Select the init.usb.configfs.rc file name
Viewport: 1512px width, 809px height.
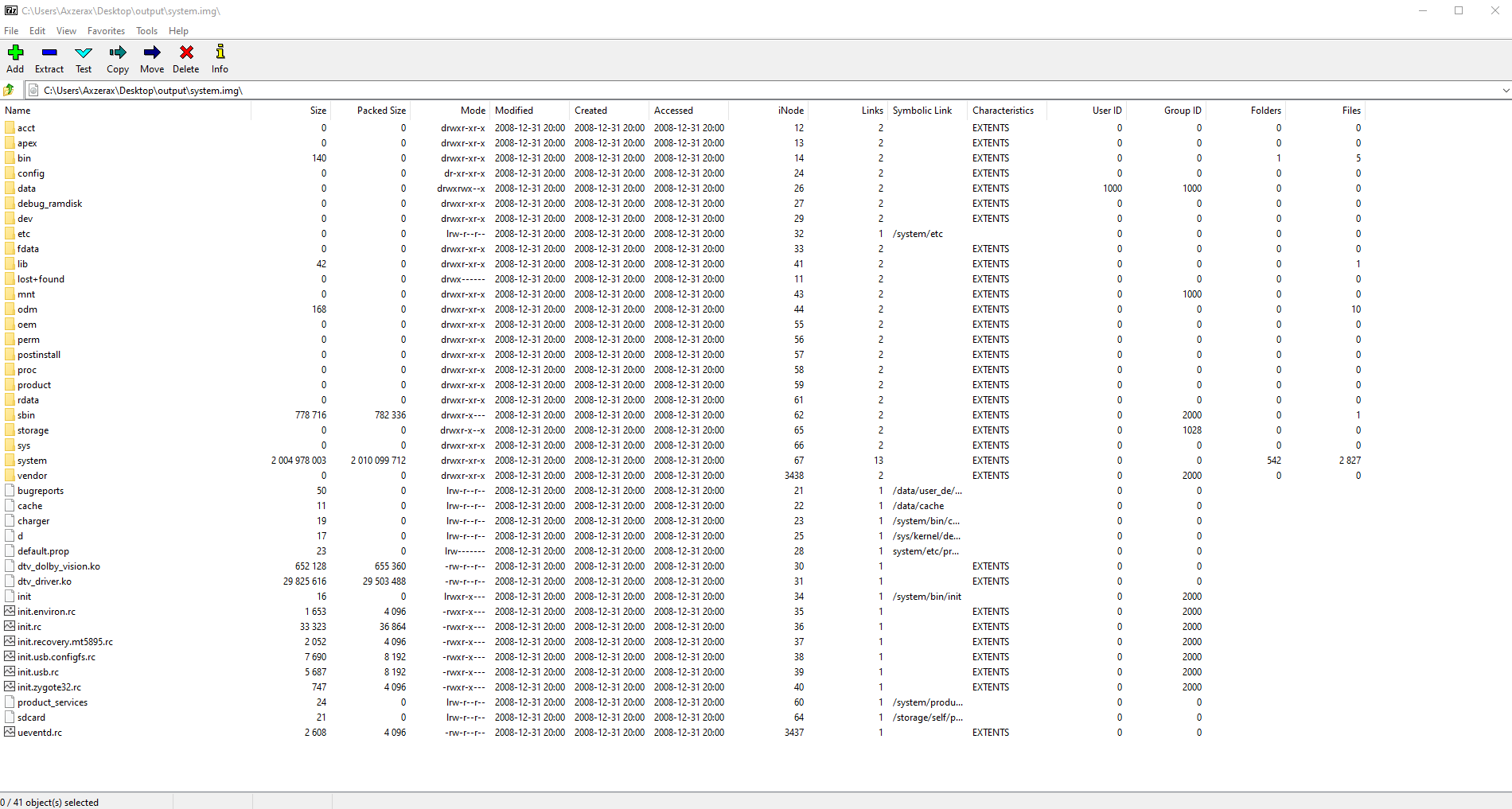click(57, 657)
